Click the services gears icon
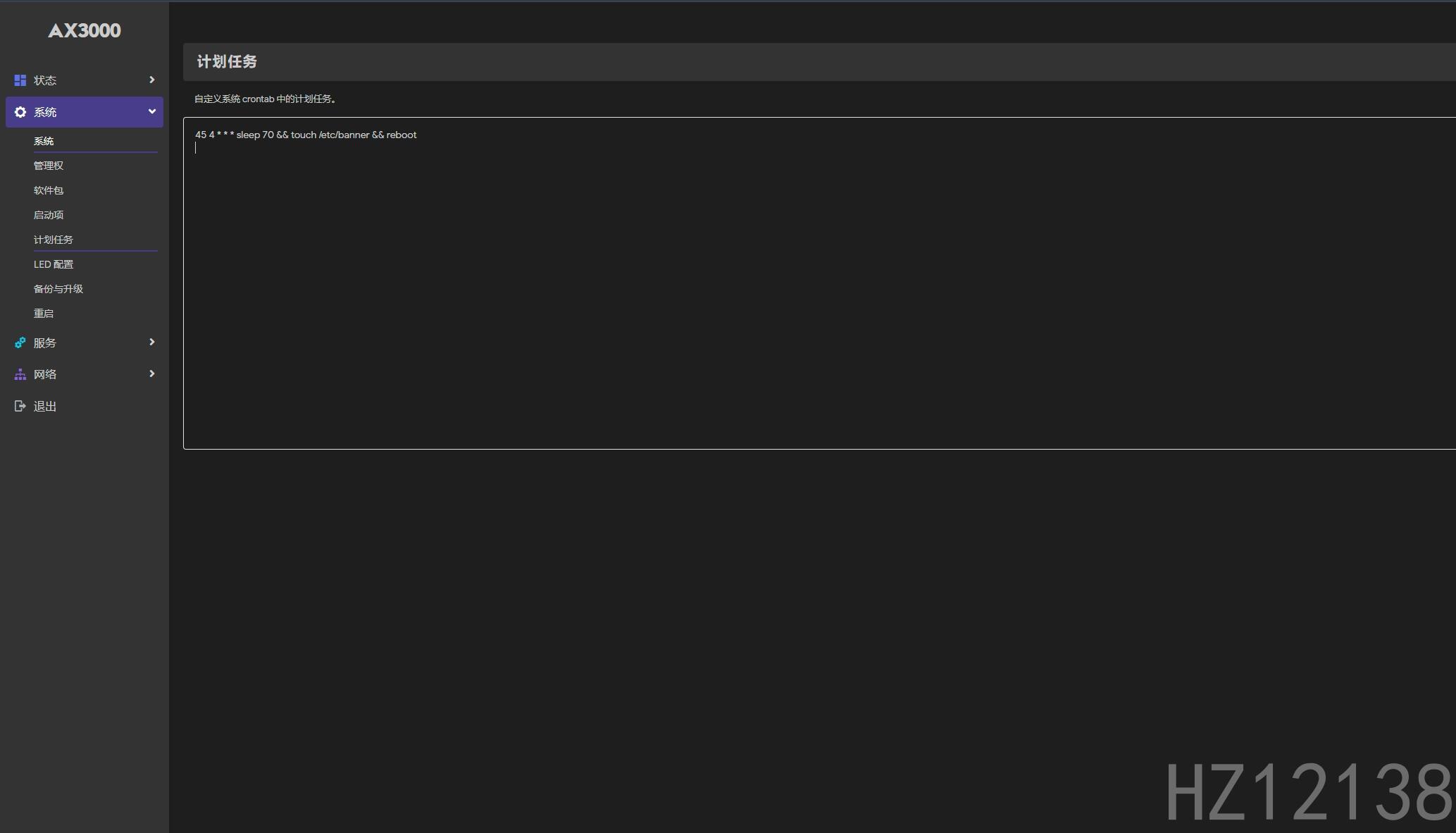This screenshot has width=1456, height=833. [20, 343]
